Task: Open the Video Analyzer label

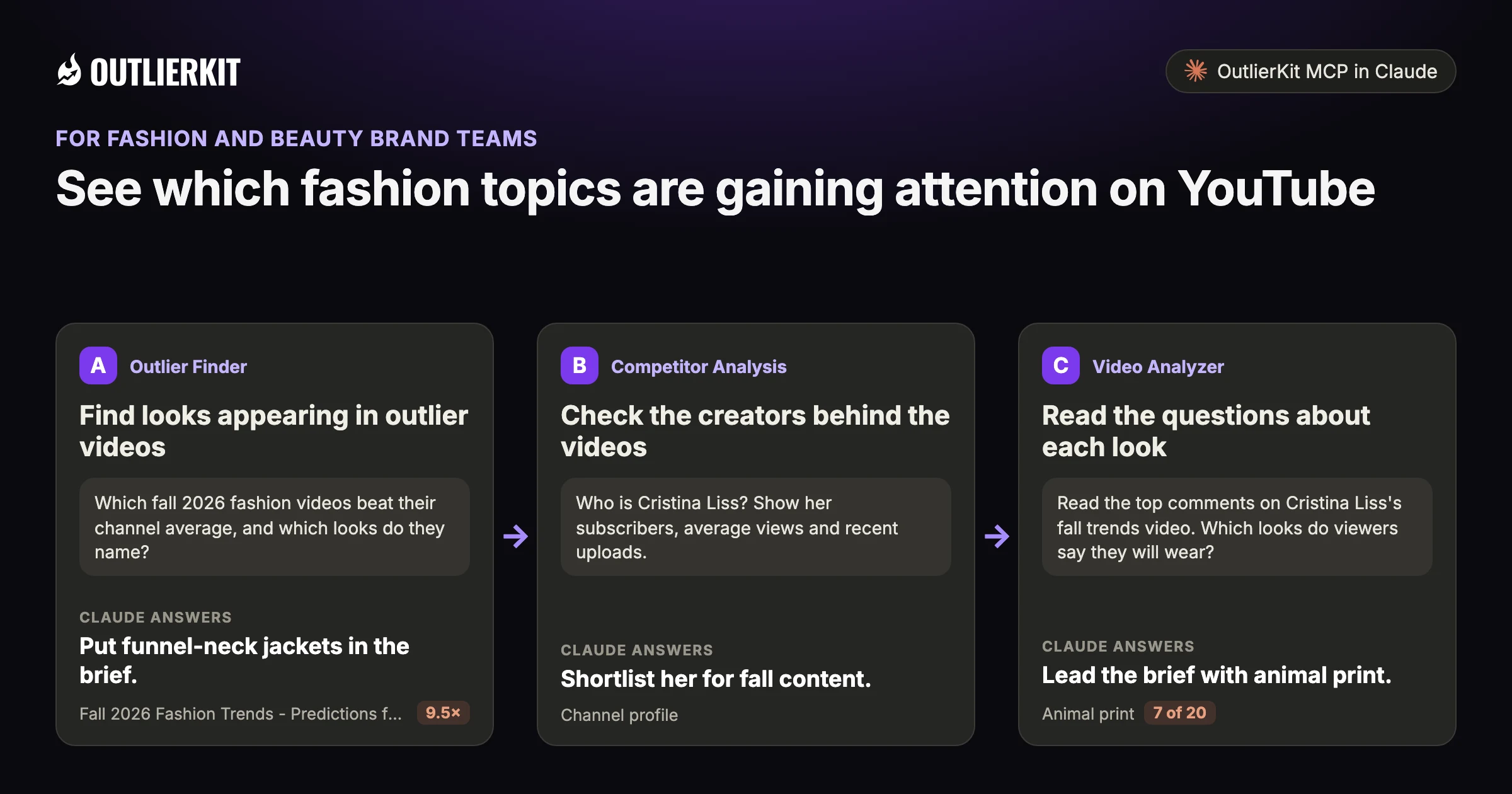Action: click(1158, 367)
